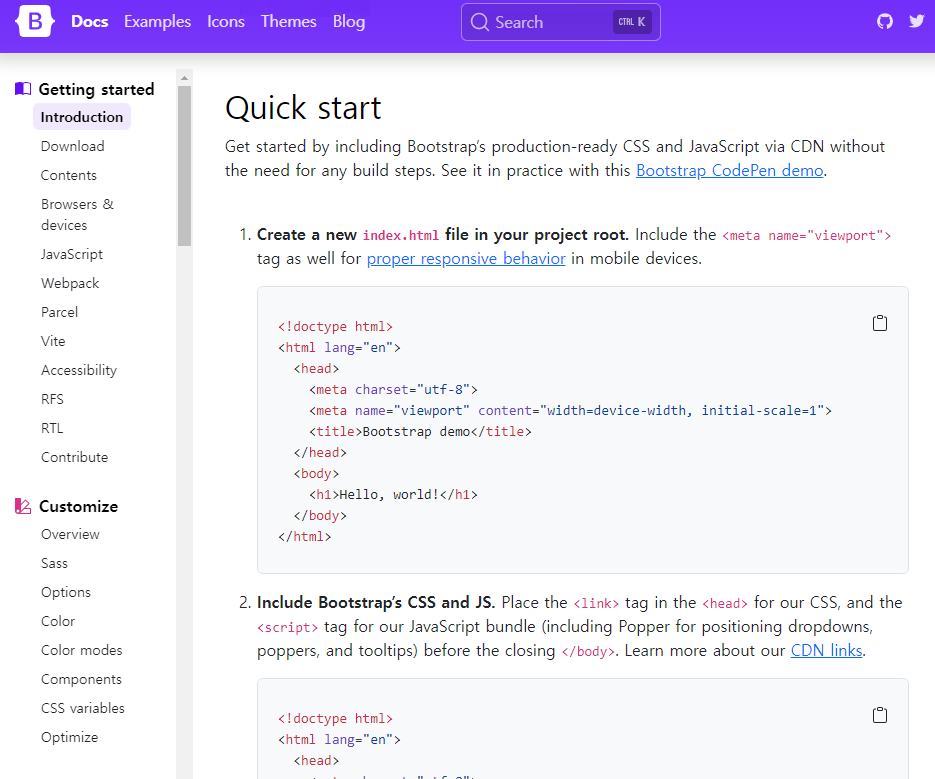Click the <link> inline code
Viewport: 935px width, 779px height.
596,604
